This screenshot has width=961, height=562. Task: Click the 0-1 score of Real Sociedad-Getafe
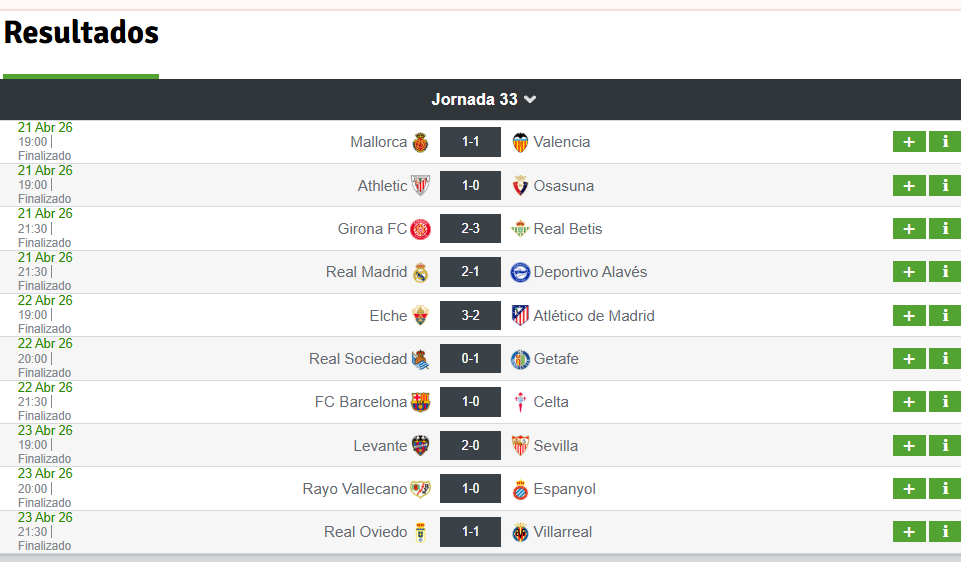[470, 359]
